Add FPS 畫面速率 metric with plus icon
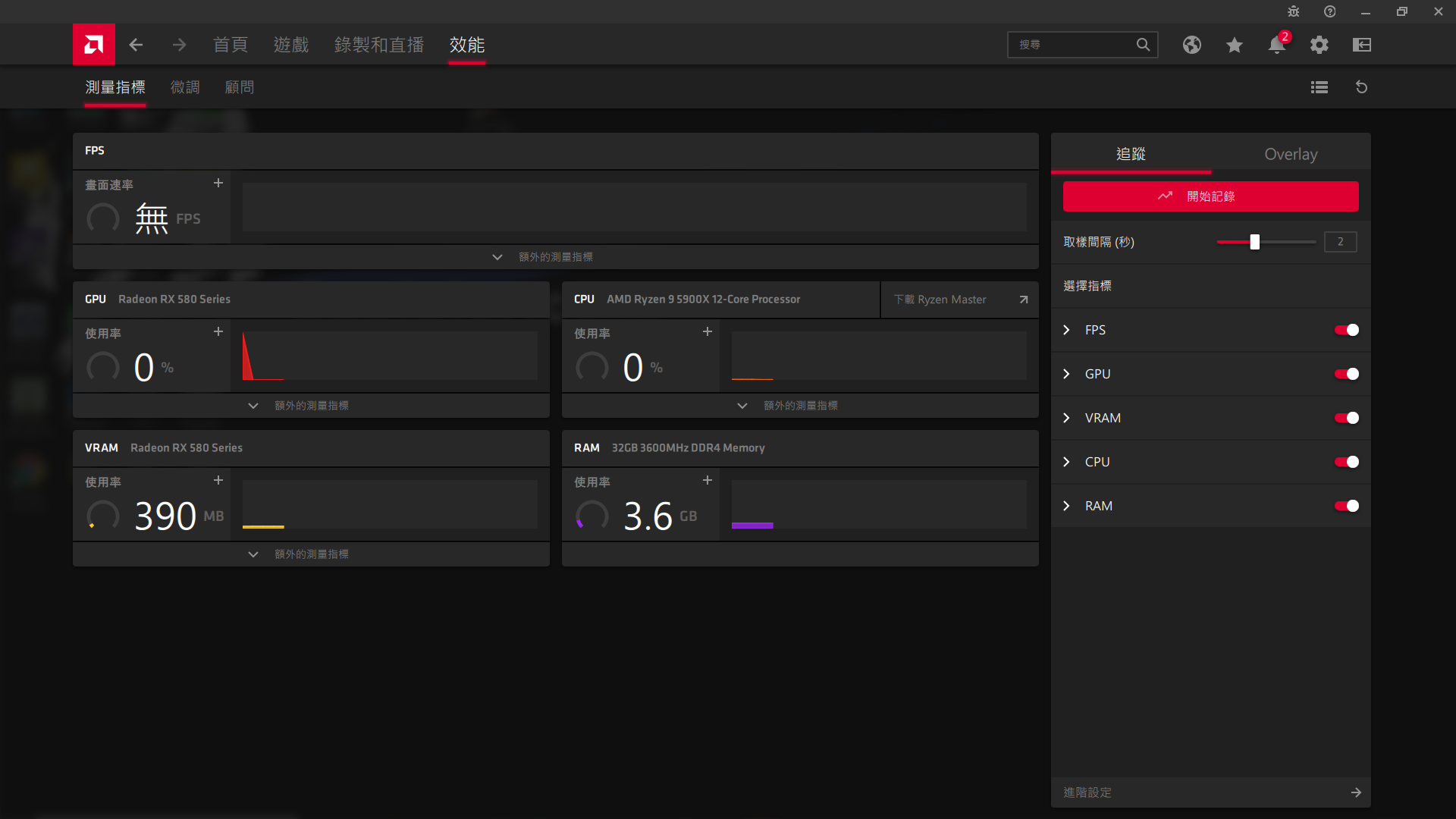The image size is (1456, 819). (218, 183)
